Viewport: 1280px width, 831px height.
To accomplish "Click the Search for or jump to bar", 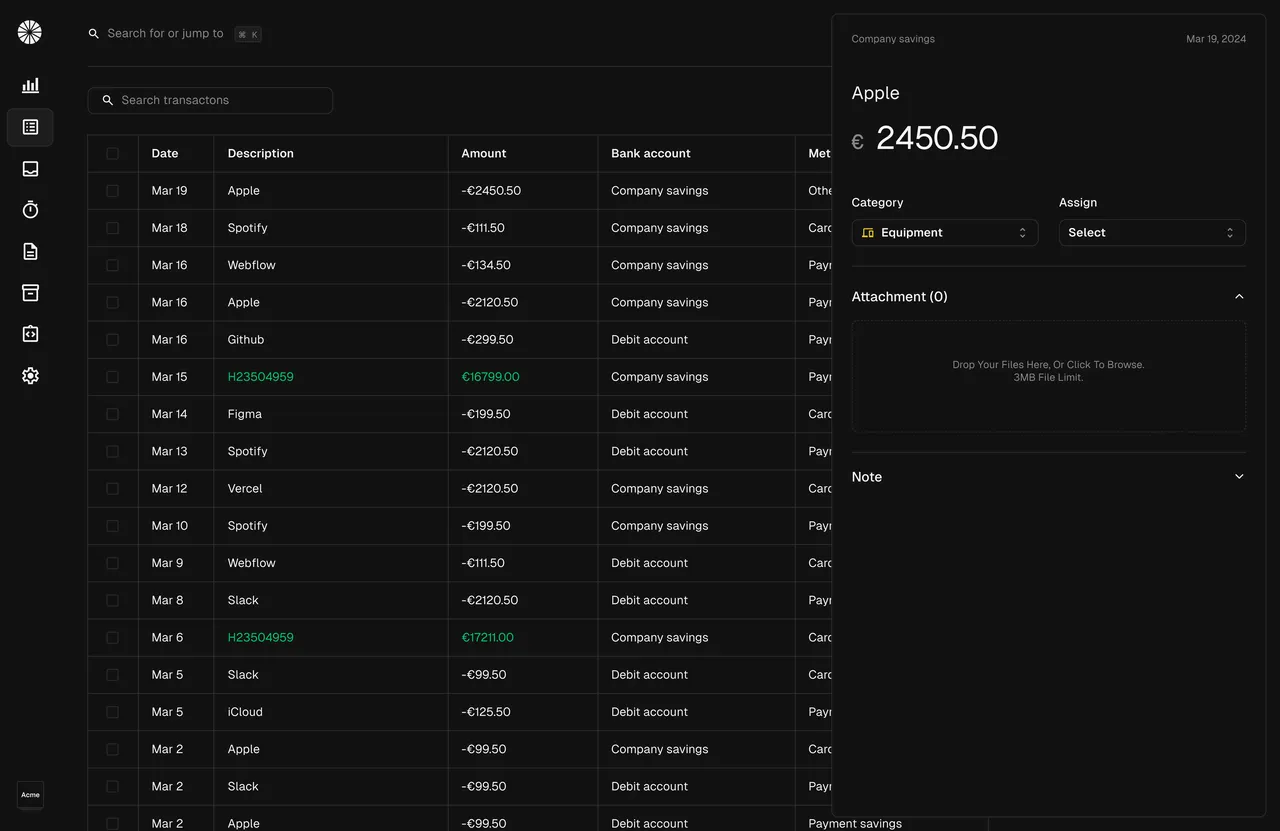I will point(175,33).
